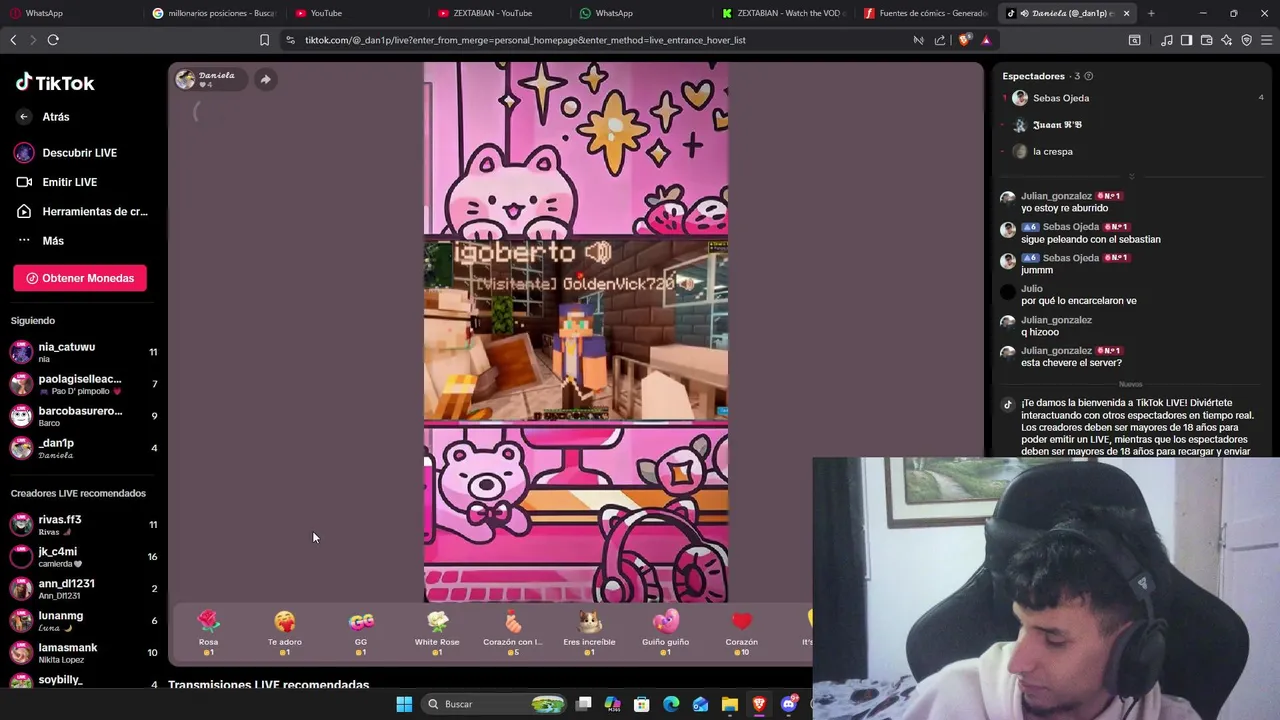Click the live video stream area
Screen dimensions: 1280x720
[576, 332]
